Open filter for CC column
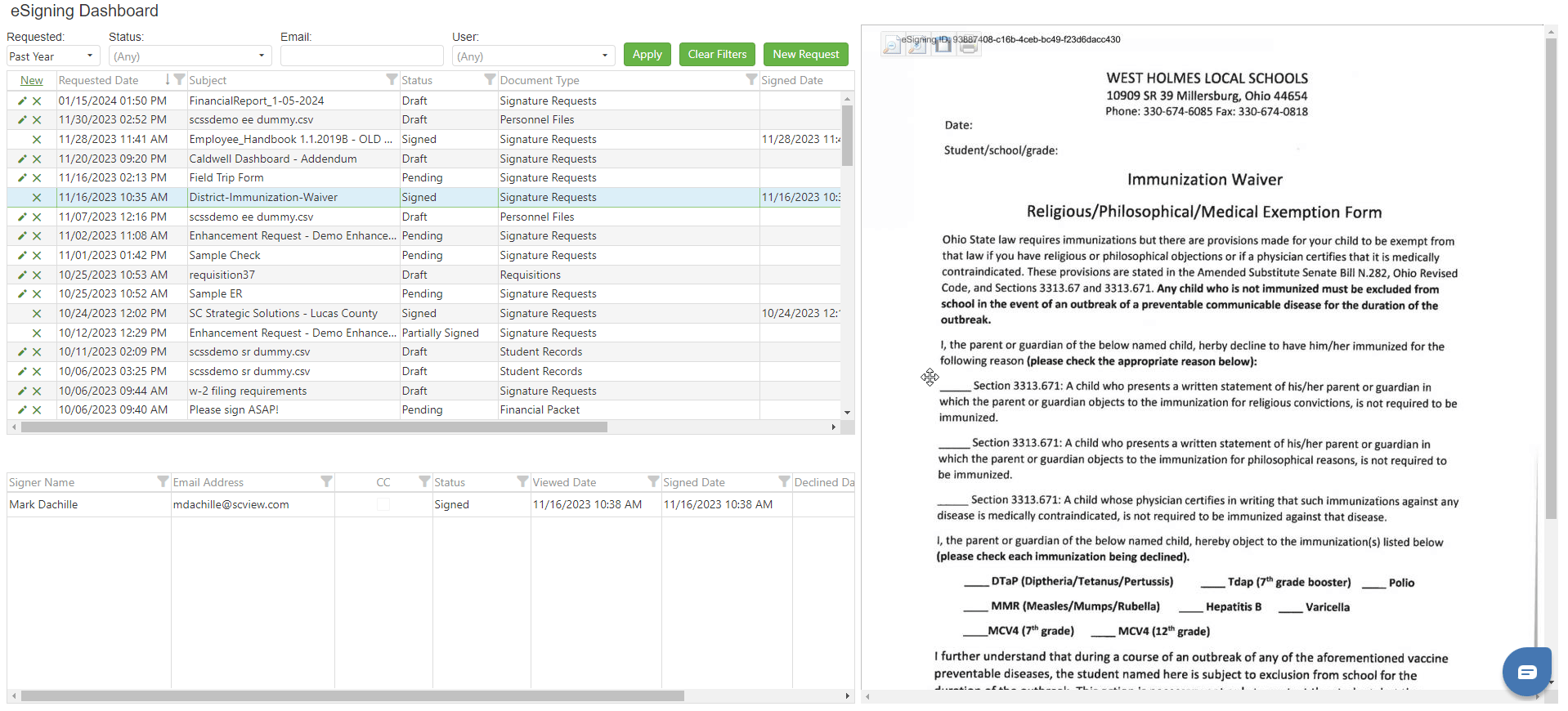Image resolution: width=1568 pixels, height=711 pixels. (x=424, y=481)
